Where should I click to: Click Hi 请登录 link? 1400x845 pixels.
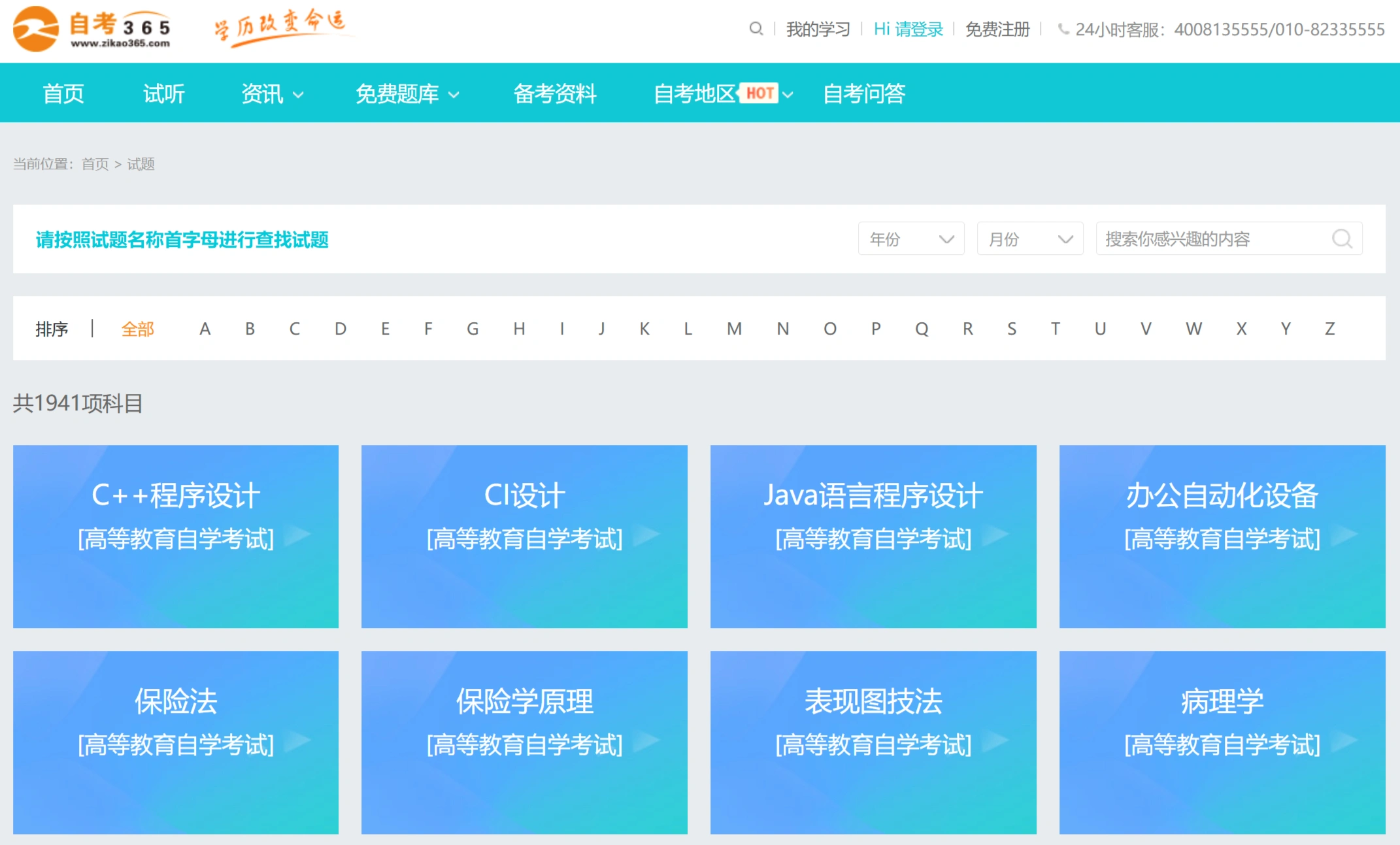908,29
